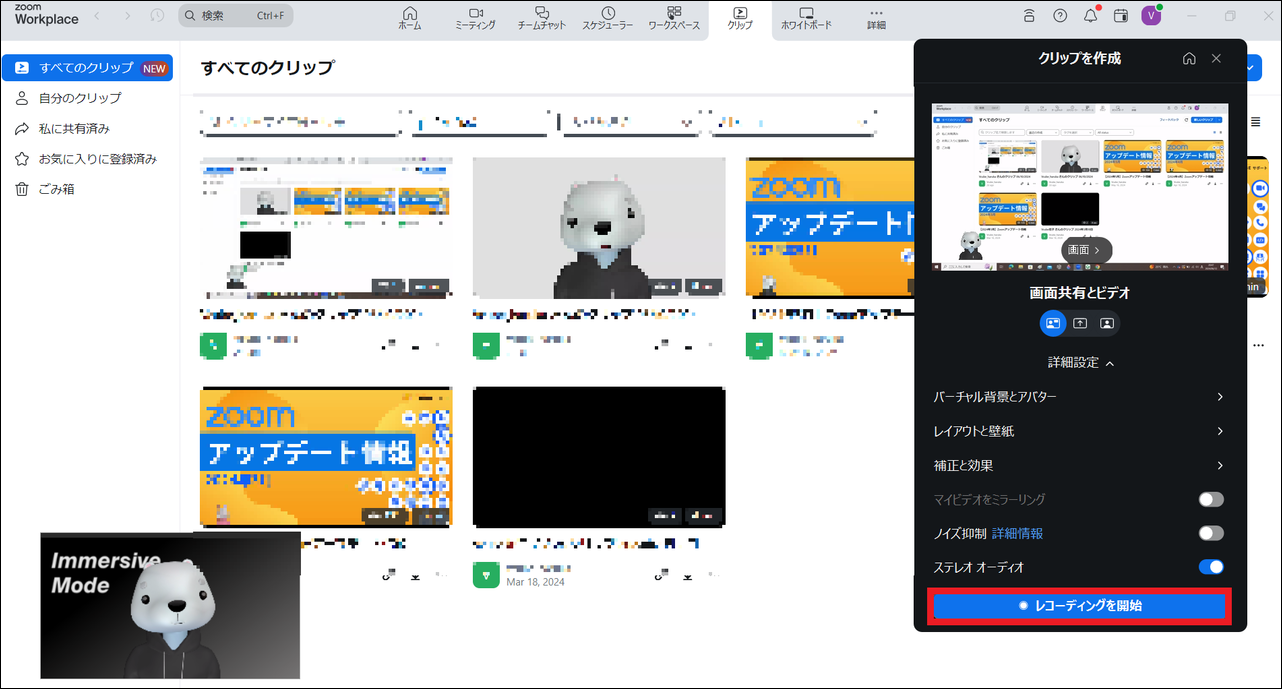This screenshot has height=689, width=1282.
Task: Turn off the ステレオ オーディオ switch
Action: [x=1211, y=567]
